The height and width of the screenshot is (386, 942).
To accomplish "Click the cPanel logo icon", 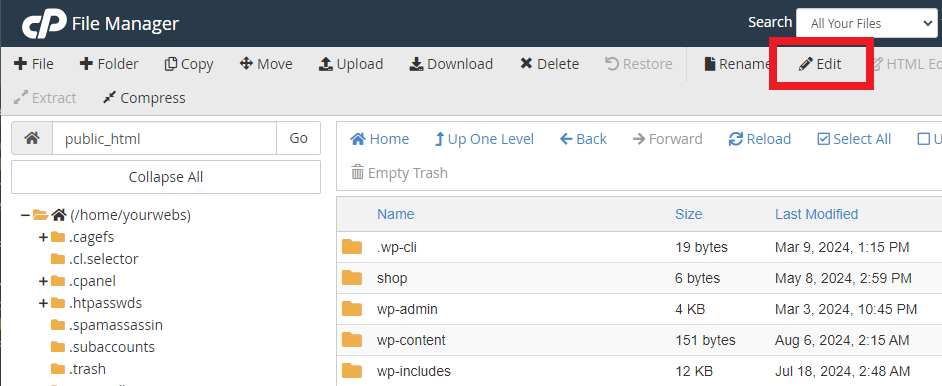I will pos(43,24).
